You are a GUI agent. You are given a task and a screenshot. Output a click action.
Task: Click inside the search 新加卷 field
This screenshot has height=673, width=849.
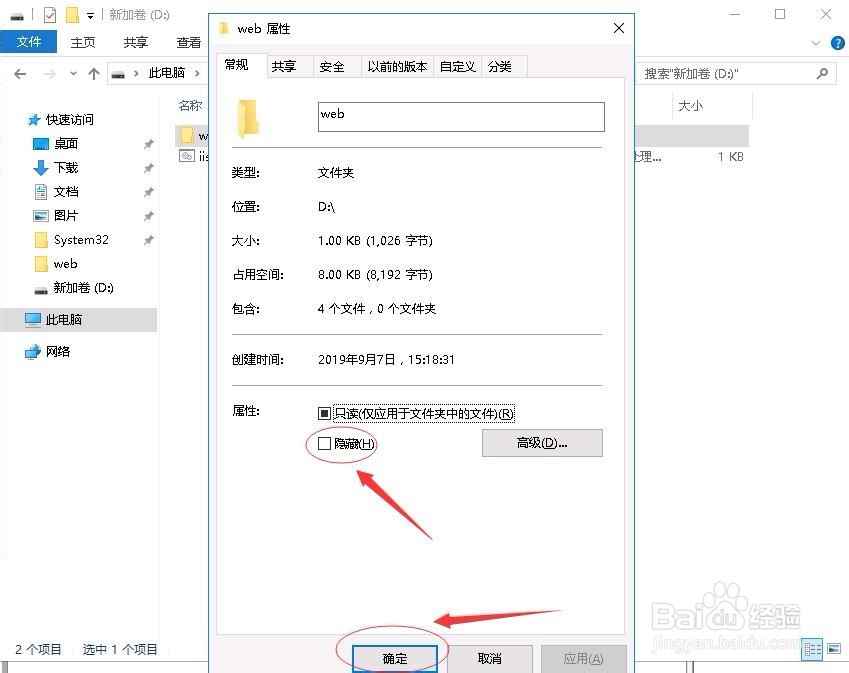pos(720,73)
